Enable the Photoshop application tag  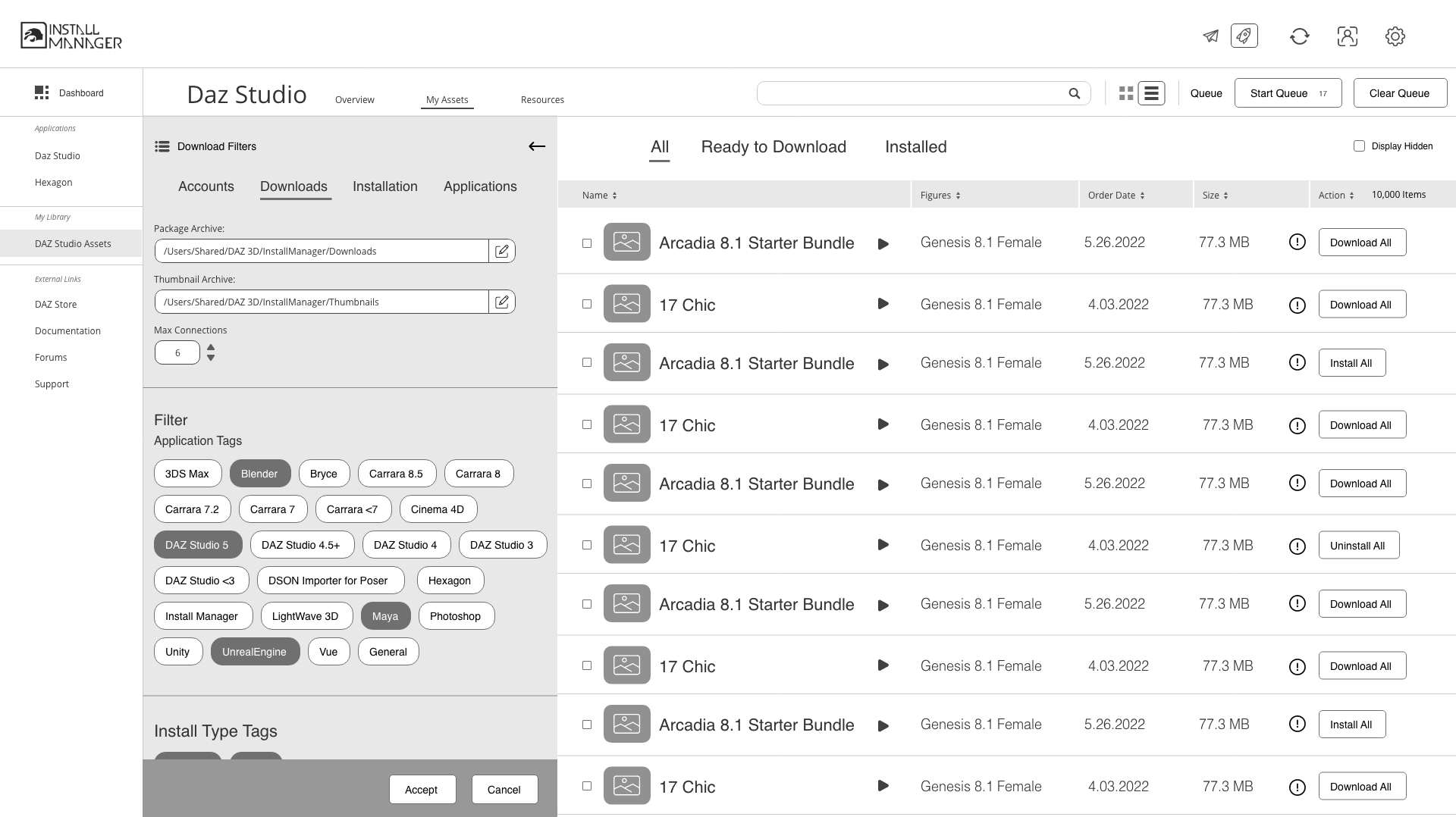(455, 616)
